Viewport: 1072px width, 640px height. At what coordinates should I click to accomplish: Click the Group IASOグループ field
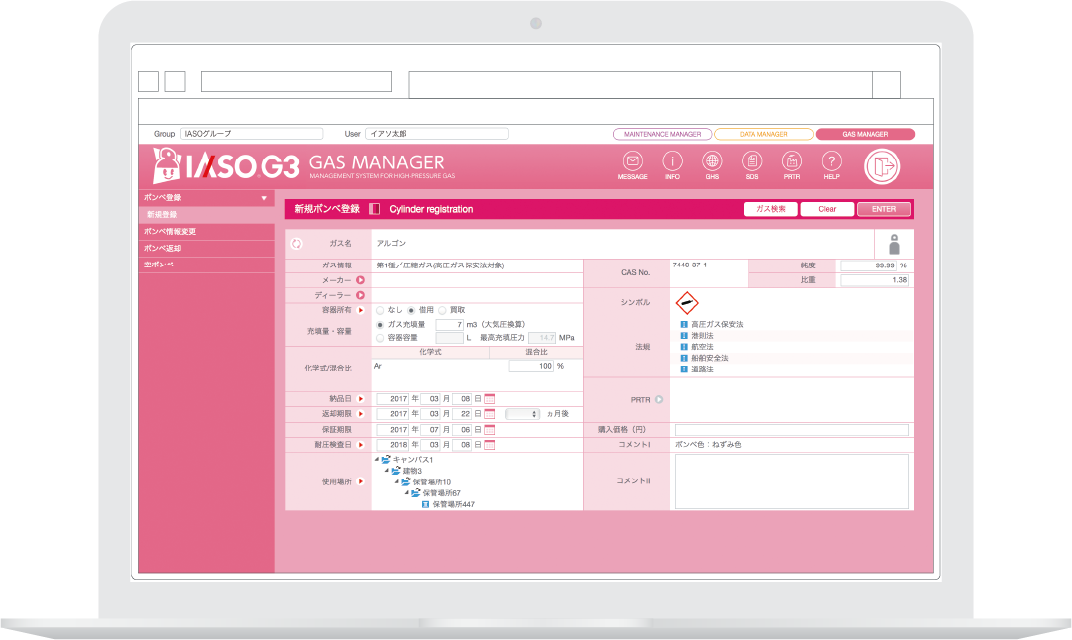tap(251, 134)
